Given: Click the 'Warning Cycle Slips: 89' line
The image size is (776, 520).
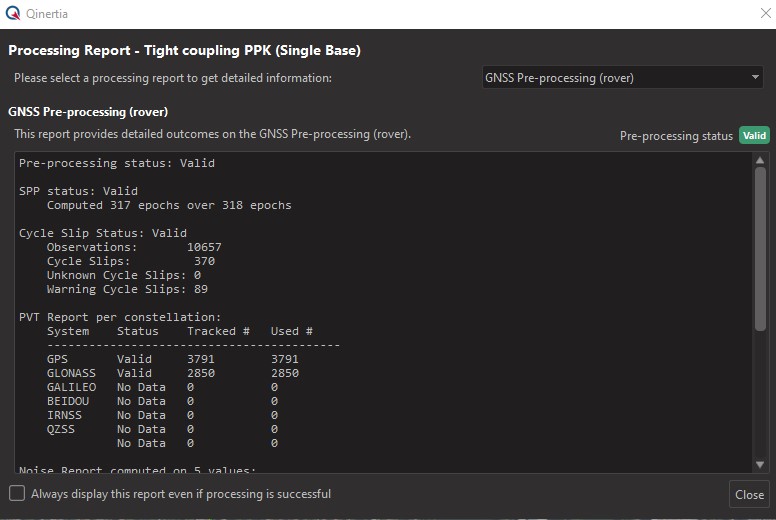Looking at the screenshot, I should [x=127, y=289].
